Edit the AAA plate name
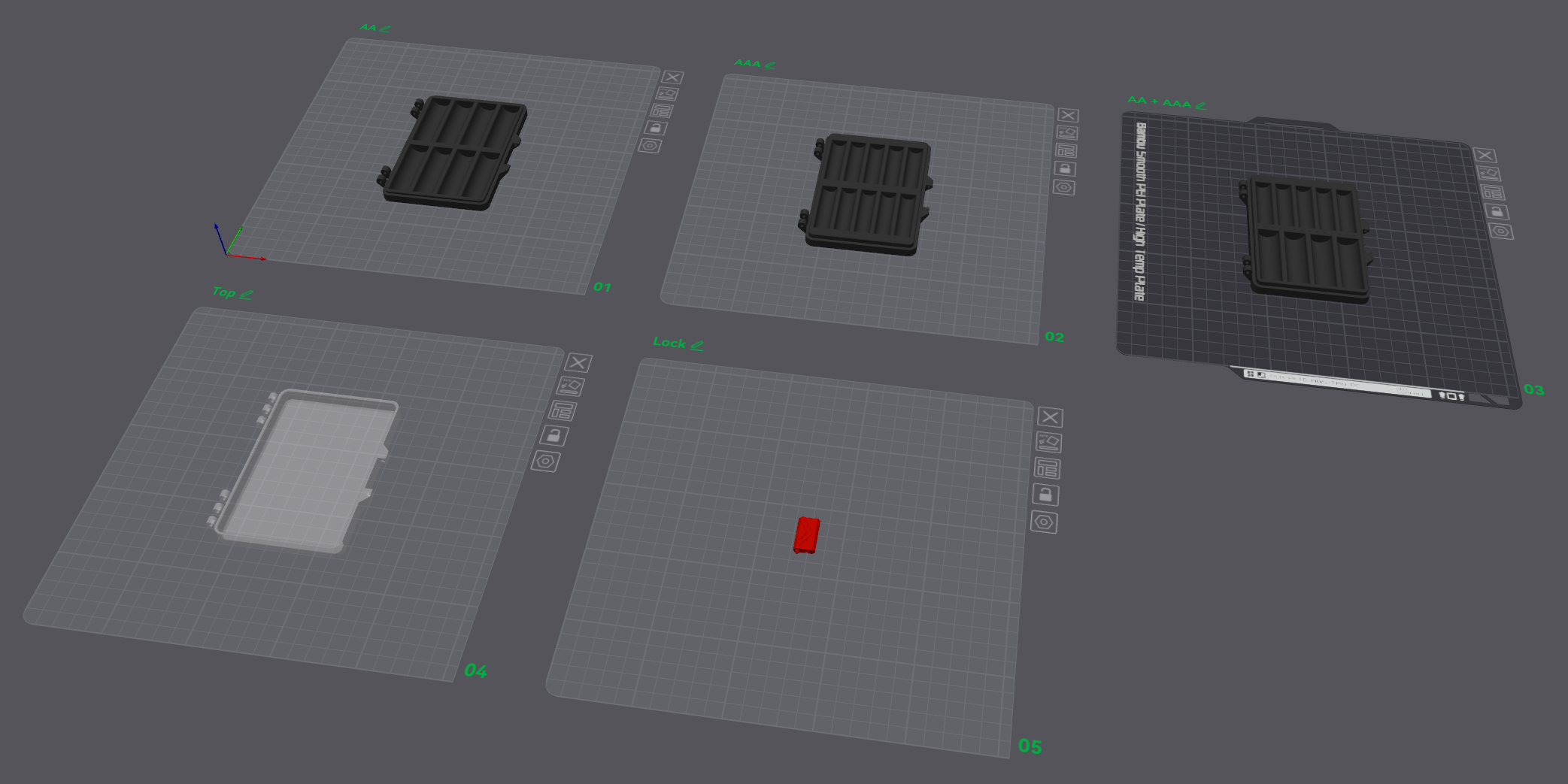This screenshot has width=1568, height=784. click(770, 65)
